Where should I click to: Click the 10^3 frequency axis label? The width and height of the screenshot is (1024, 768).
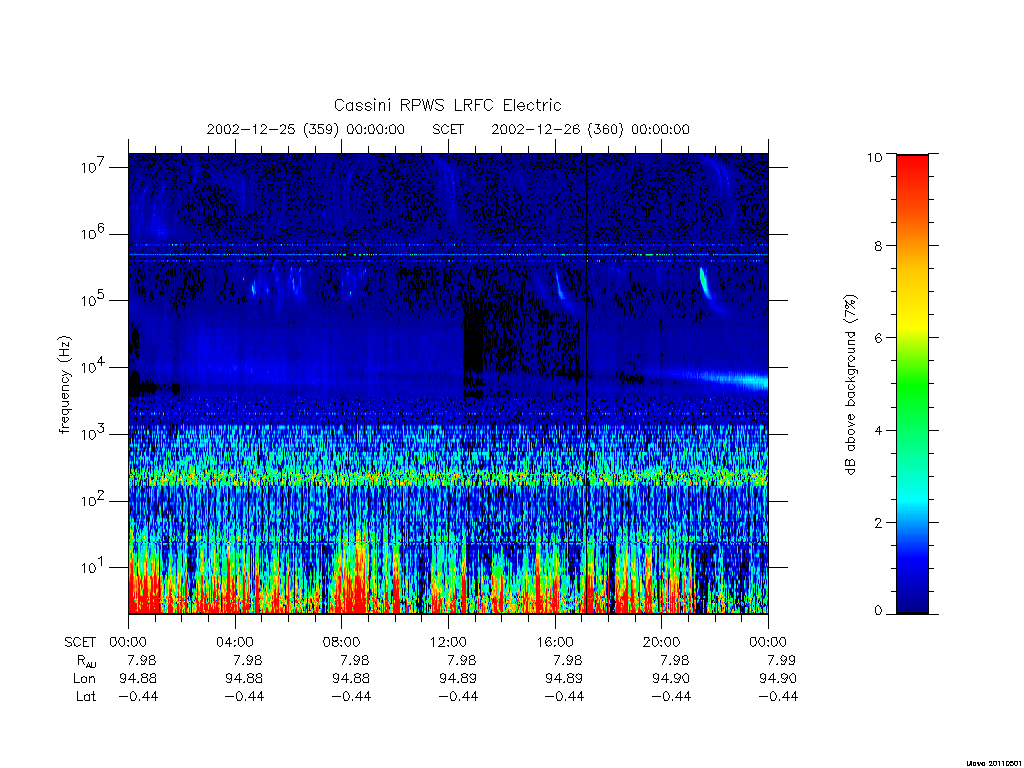(93, 434)
